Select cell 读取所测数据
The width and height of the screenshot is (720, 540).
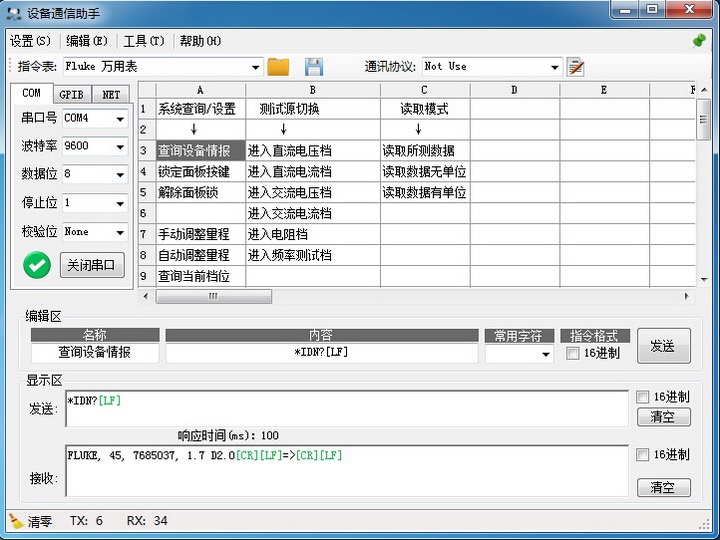click(x=425, y=151)
